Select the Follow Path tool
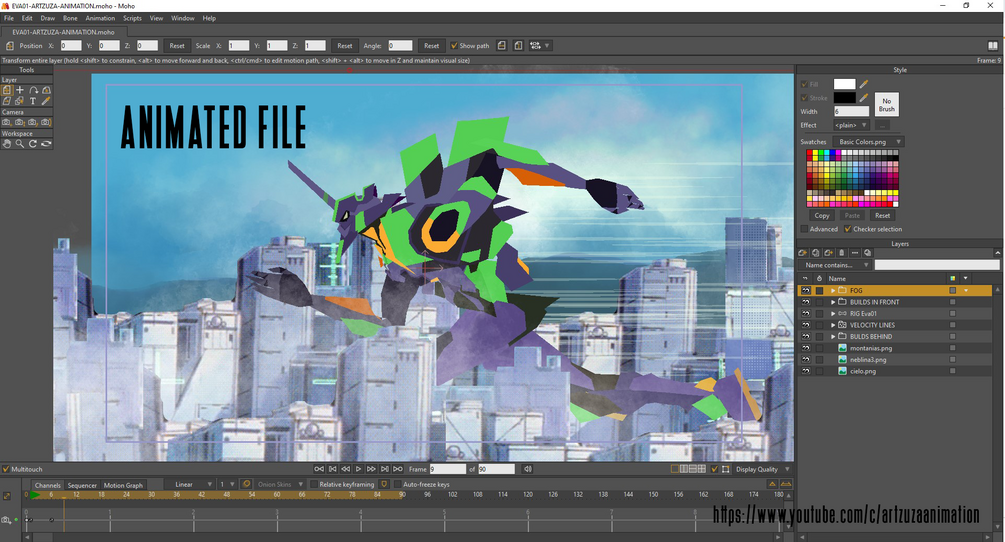Viewport: 1005px width, 542px height. pyautogui.click(x=33, y=90)
